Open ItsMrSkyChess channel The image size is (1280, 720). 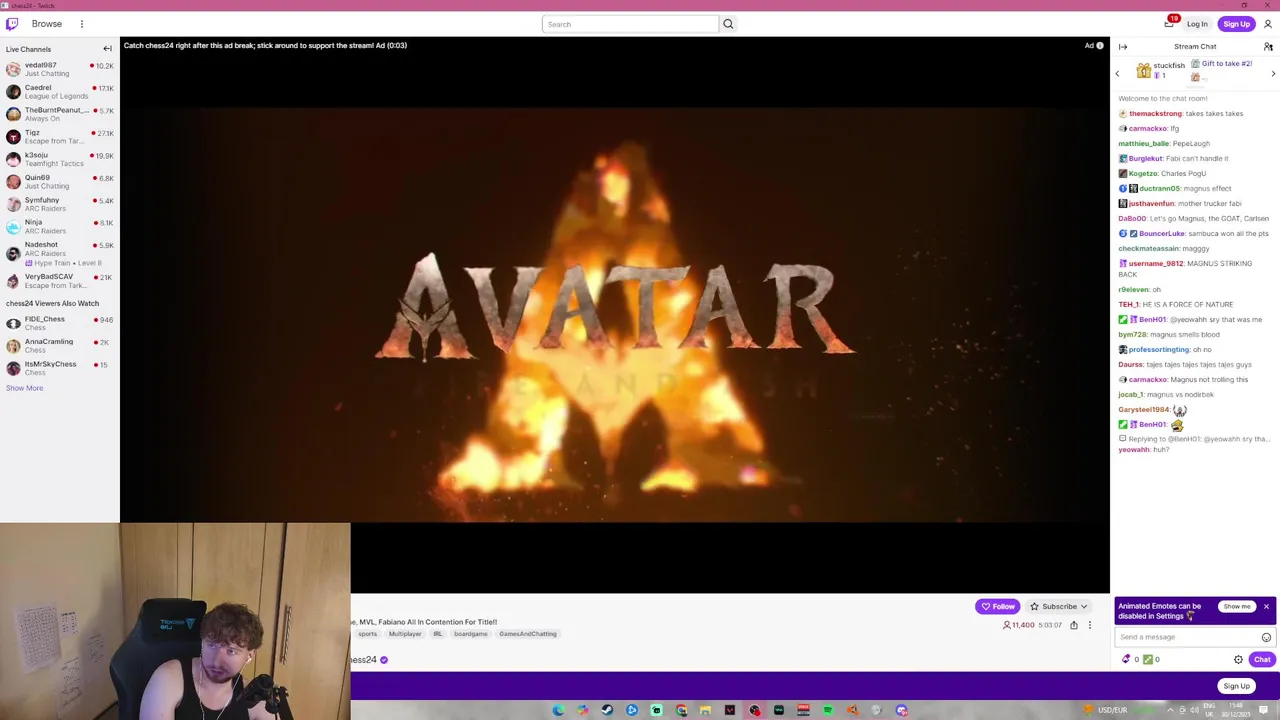[60, 368]
